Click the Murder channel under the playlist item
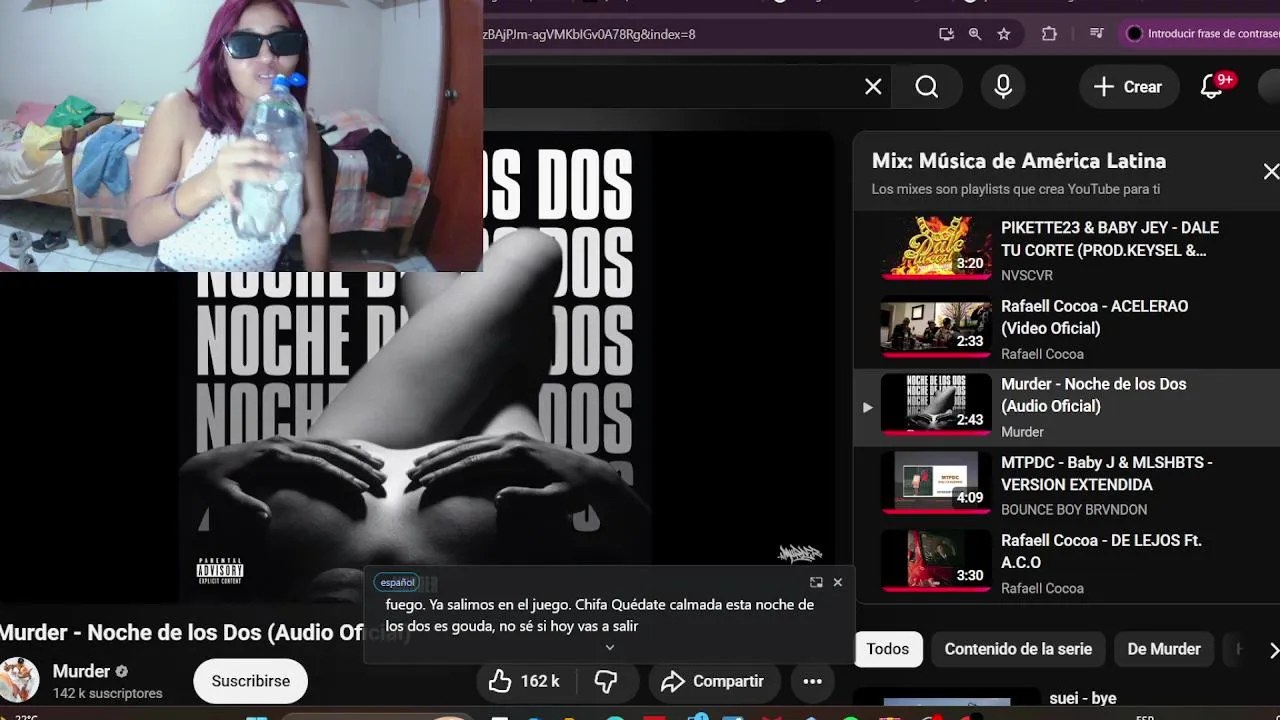This screenshot has width=1280, height=720. tap(1022, 432)
